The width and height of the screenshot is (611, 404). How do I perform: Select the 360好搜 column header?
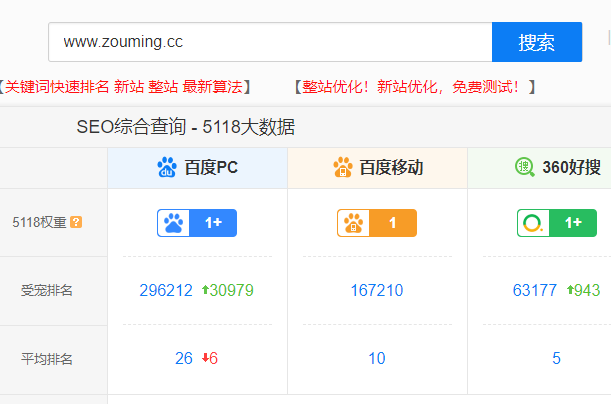point(540,168)
